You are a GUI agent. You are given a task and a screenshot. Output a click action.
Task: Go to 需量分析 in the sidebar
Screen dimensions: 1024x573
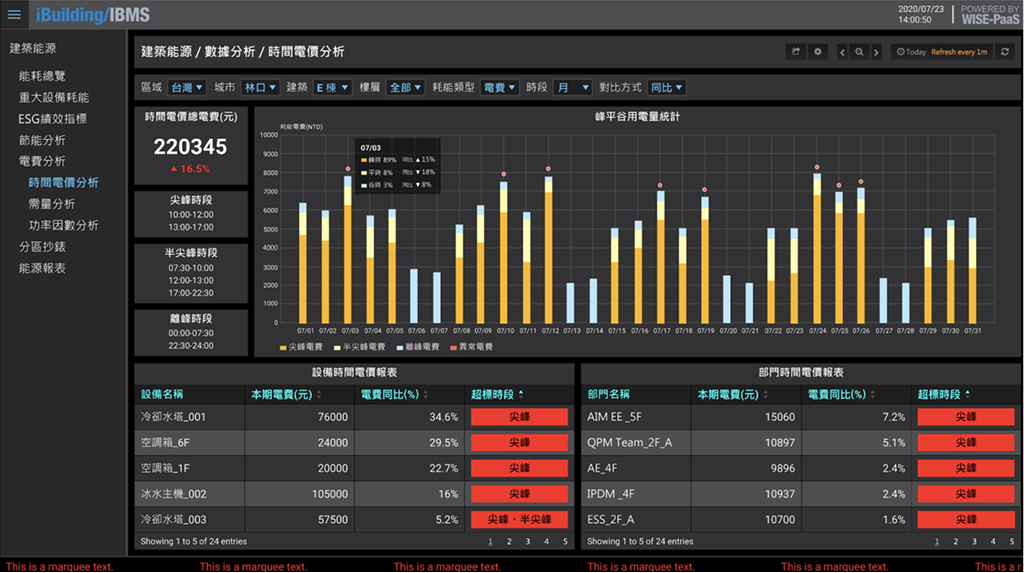(x=52, y=204)
